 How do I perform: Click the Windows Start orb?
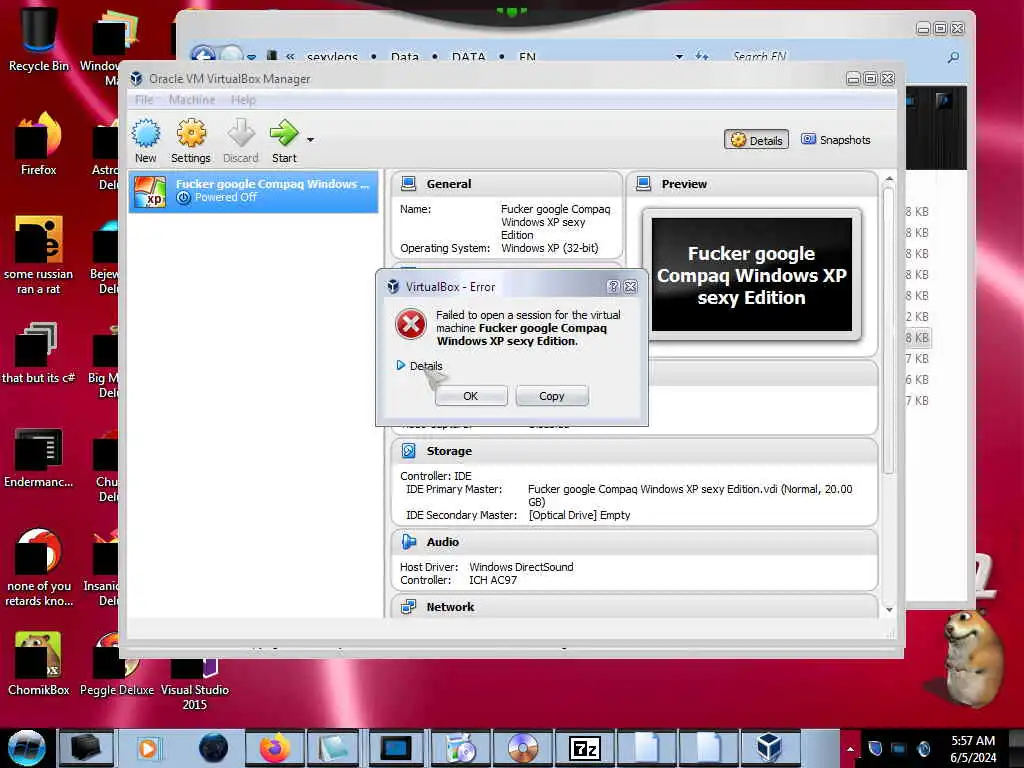tap(27, 748)
